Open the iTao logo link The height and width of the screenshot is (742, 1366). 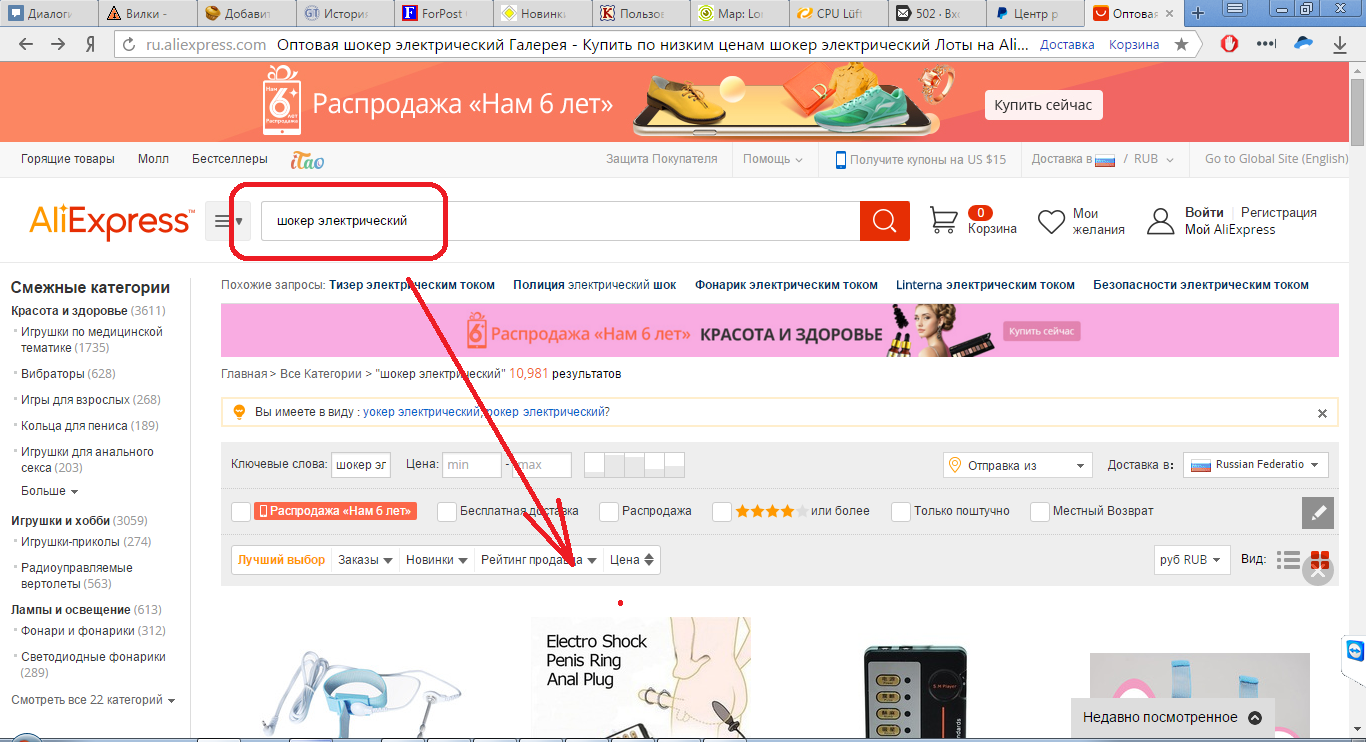[x=307, y=159]
